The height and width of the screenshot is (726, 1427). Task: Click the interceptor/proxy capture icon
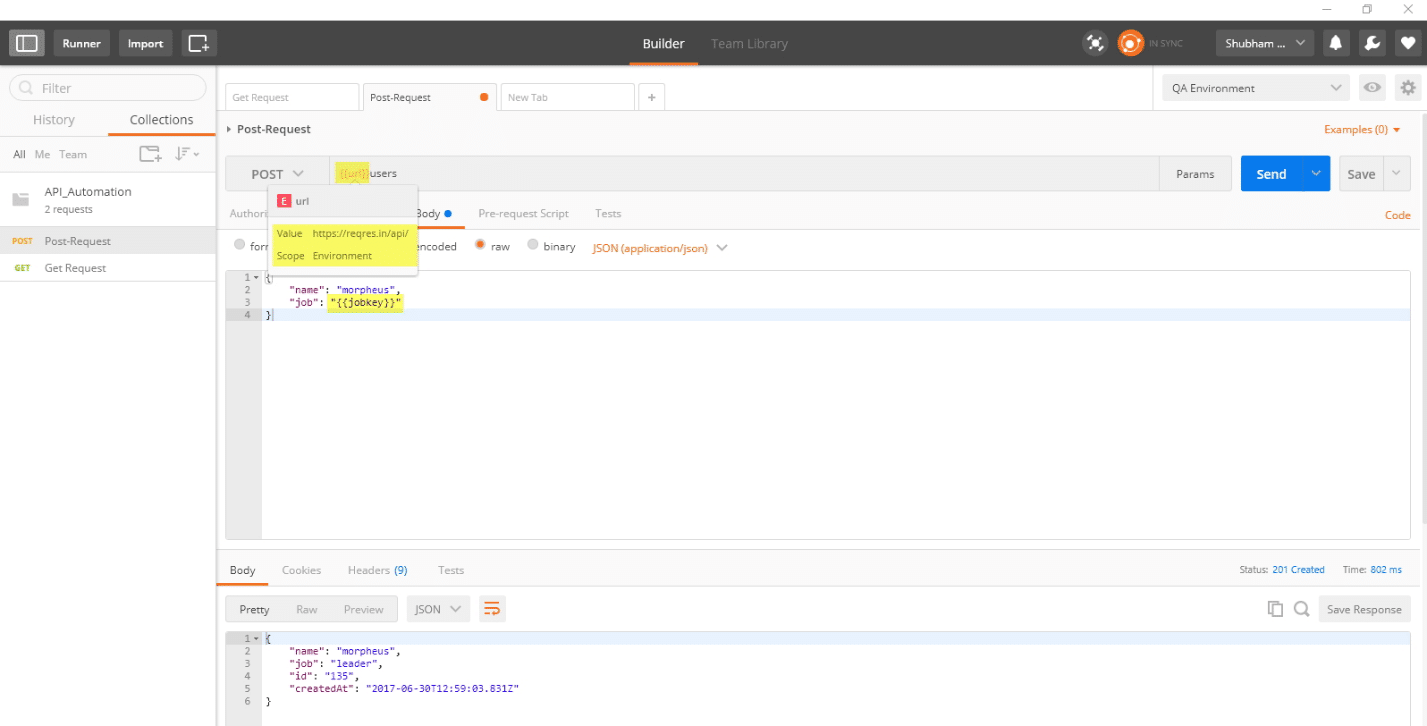click(x=1095, y=43)
